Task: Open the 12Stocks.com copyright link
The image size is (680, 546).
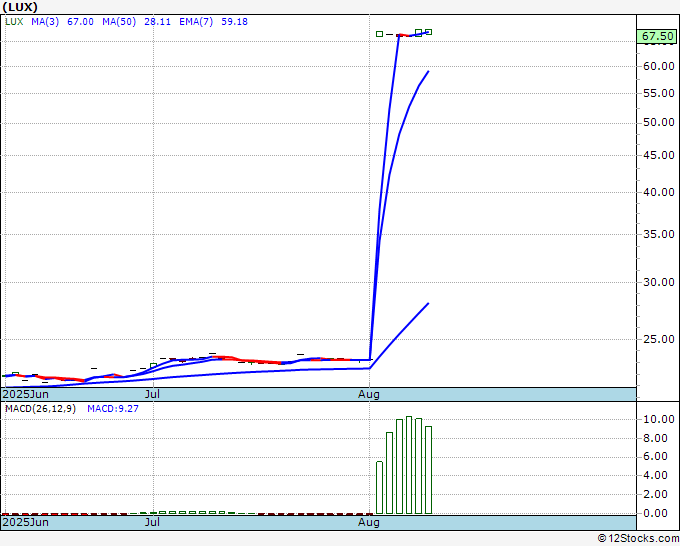Action: point(638,539)
